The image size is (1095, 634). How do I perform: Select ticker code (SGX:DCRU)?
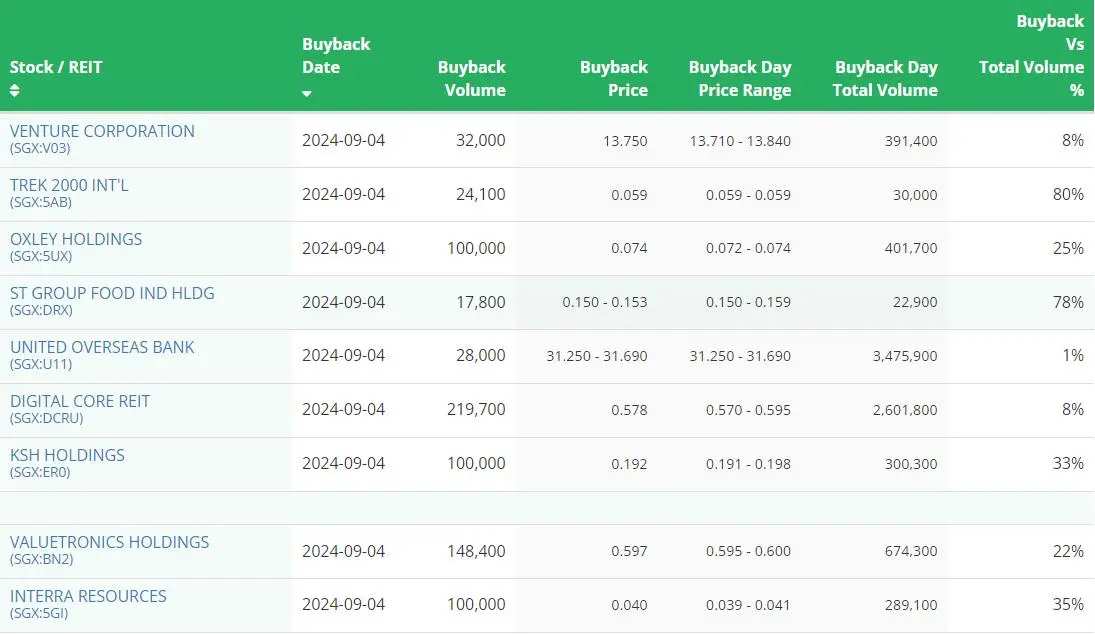pyautogui.click(x=46, y=418)
